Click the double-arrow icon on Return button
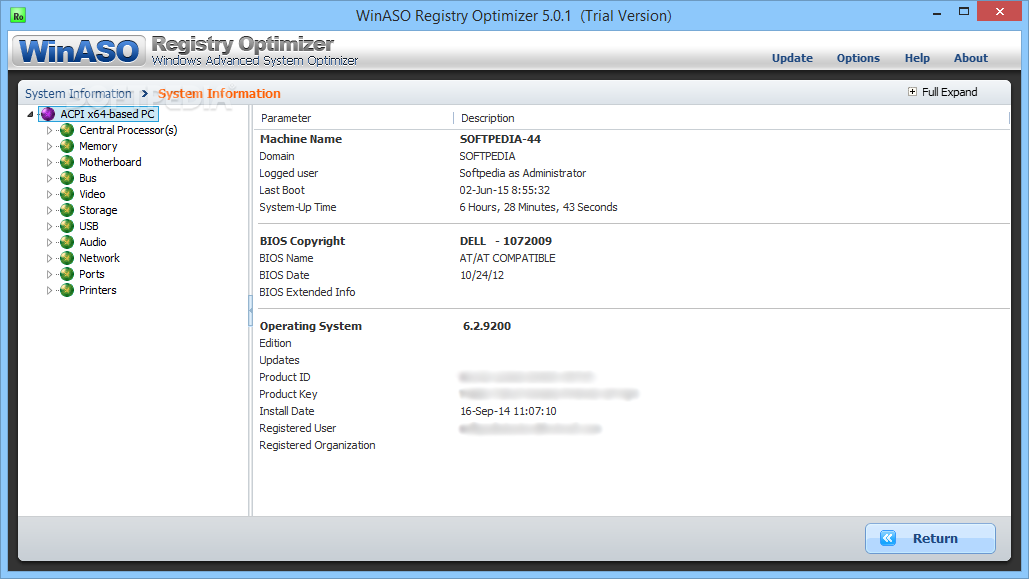This screenshot has width=1029, height=579. click(x=888, y=538)
